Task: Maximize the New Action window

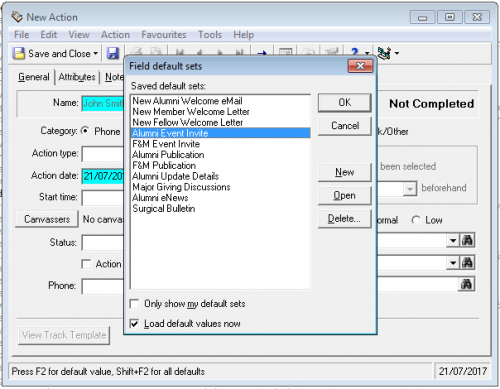Action: click(x=450, y=17)
